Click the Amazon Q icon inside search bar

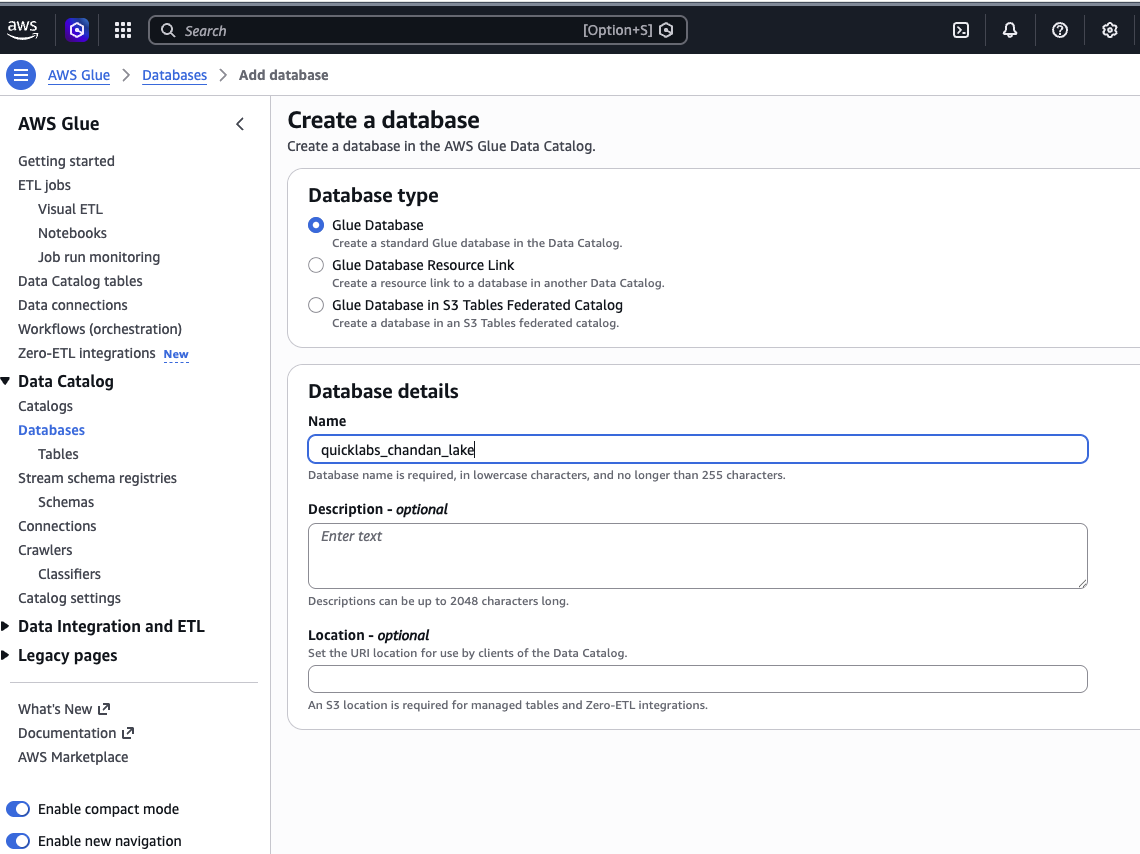tap(666, 30)
